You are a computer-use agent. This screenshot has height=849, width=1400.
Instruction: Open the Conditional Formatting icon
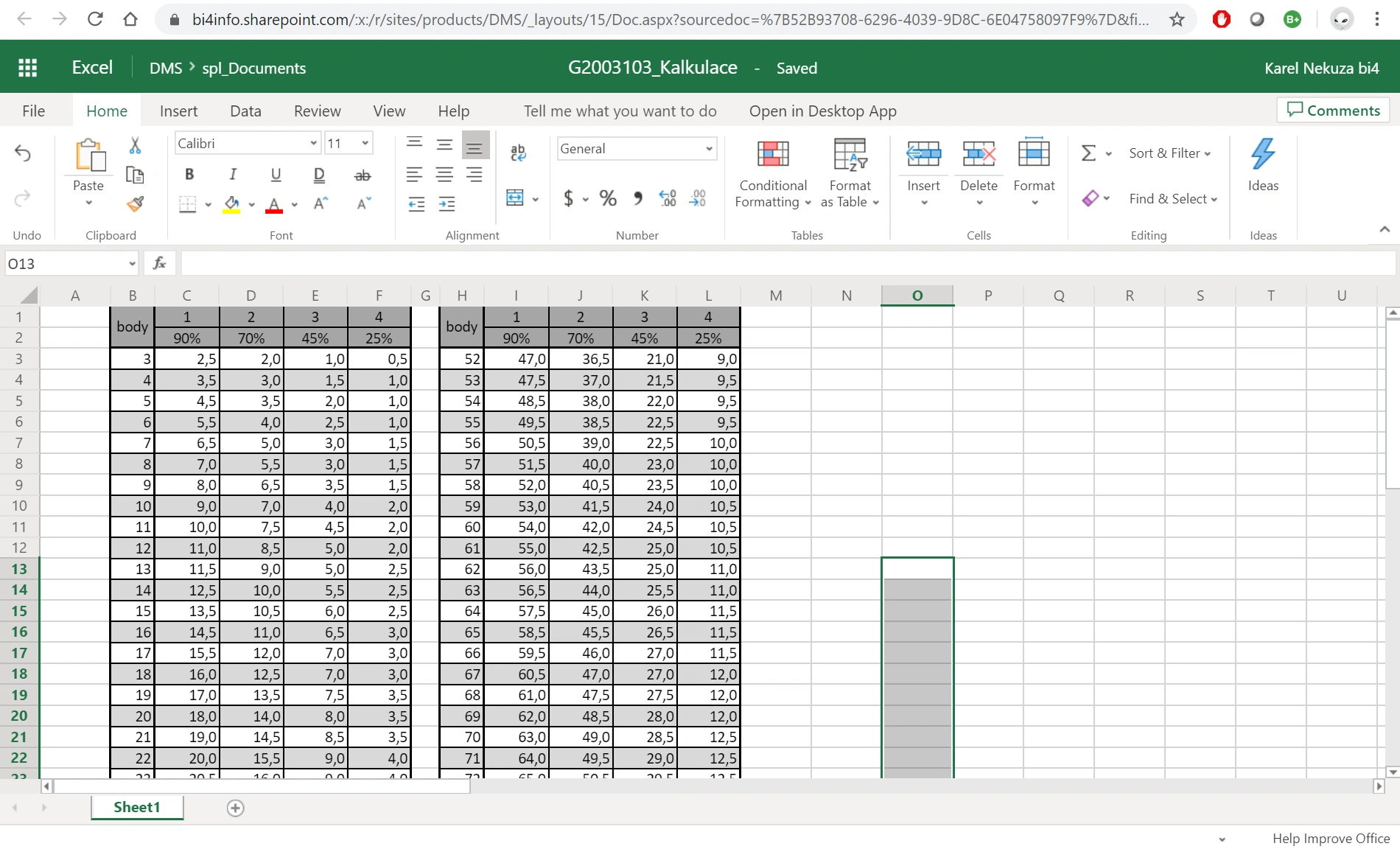[773, 154]
